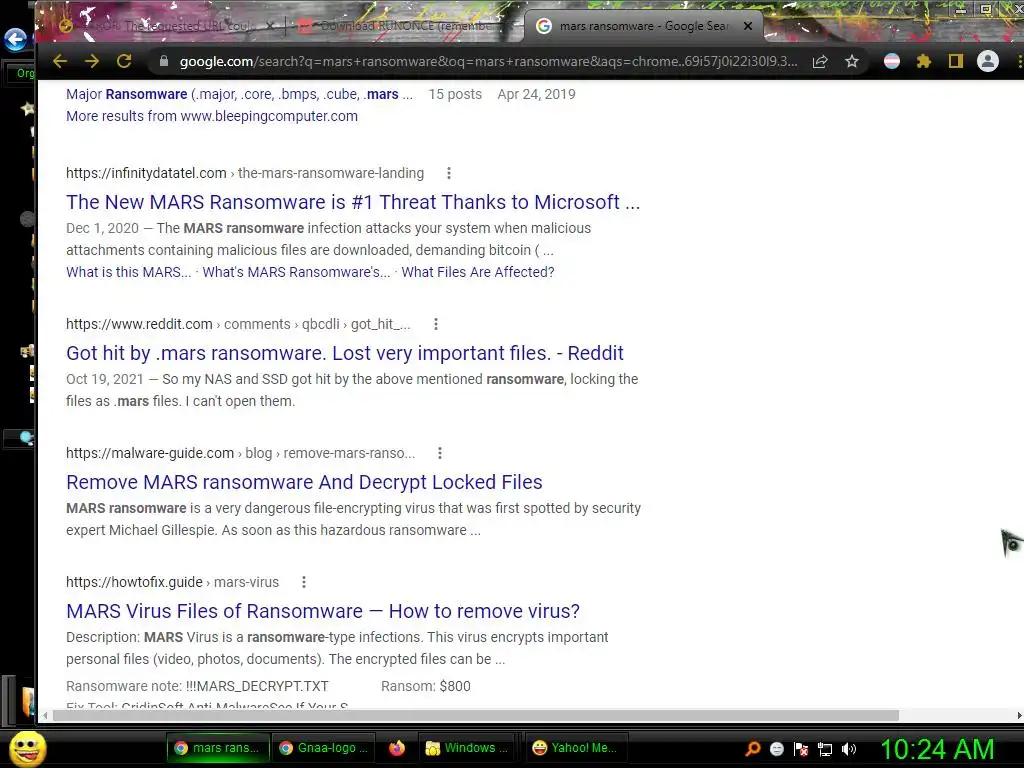This screenshot has height=768, width=1024.
Task: Open the 'Major Ransomware (.major, .core...' forum link
Action: pos(239,94)
